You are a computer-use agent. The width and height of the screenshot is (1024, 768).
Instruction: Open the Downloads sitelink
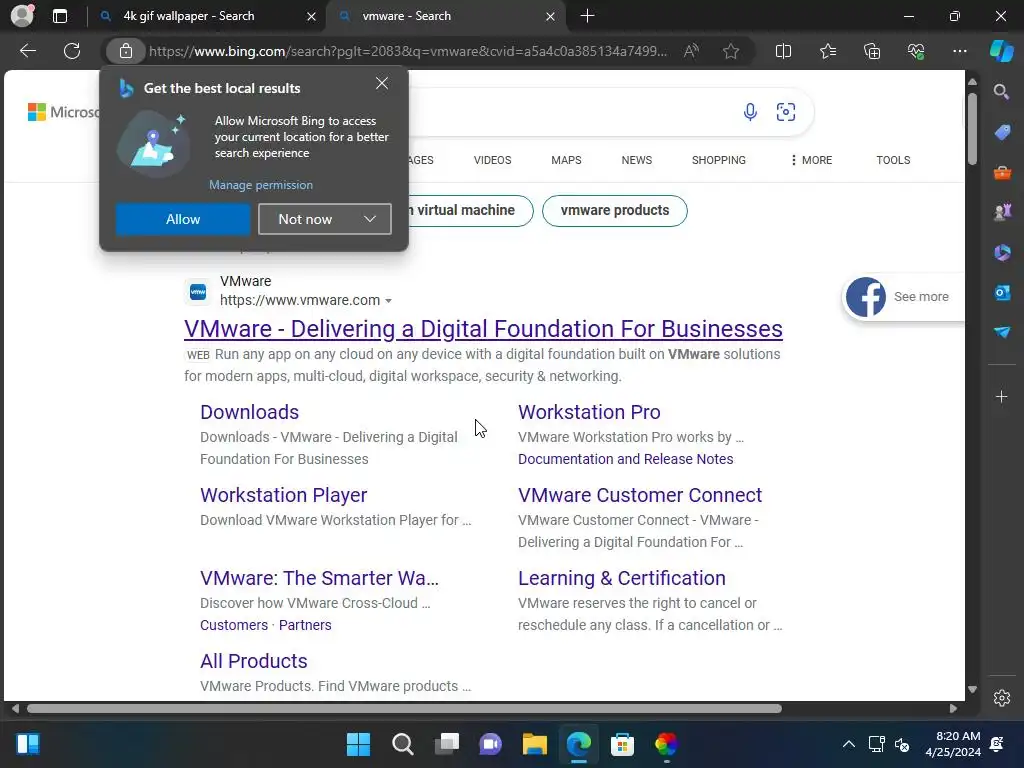pyautogui.click(x=249, y=412)
